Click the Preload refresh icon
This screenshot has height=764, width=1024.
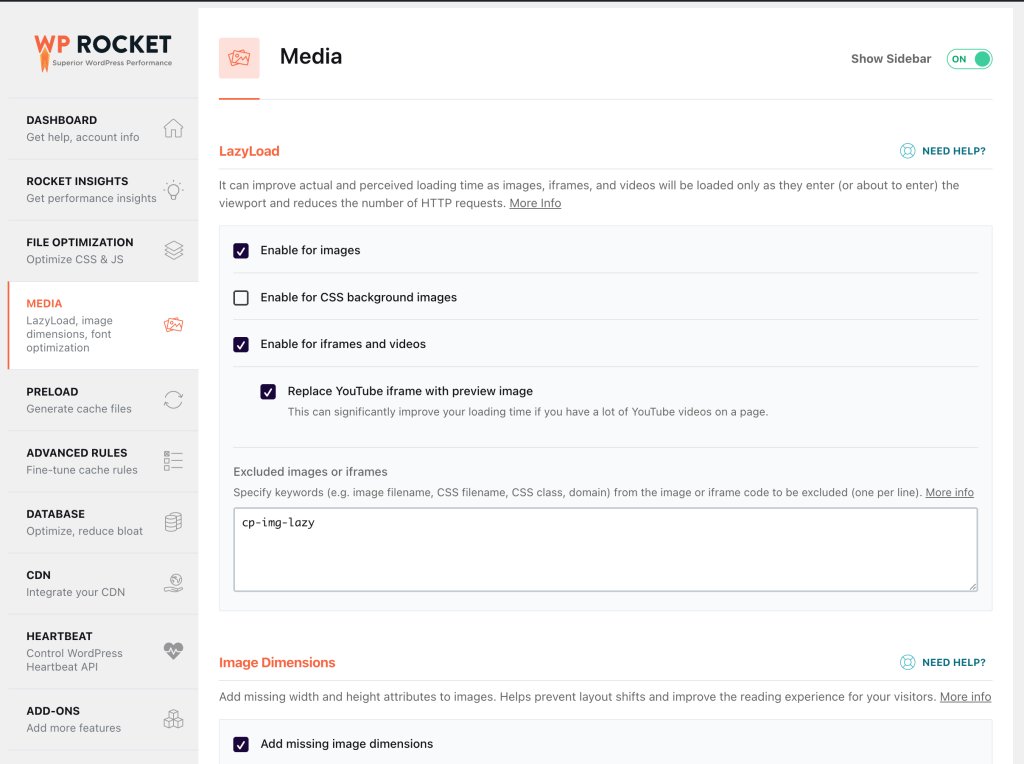(x=173, y=399)
